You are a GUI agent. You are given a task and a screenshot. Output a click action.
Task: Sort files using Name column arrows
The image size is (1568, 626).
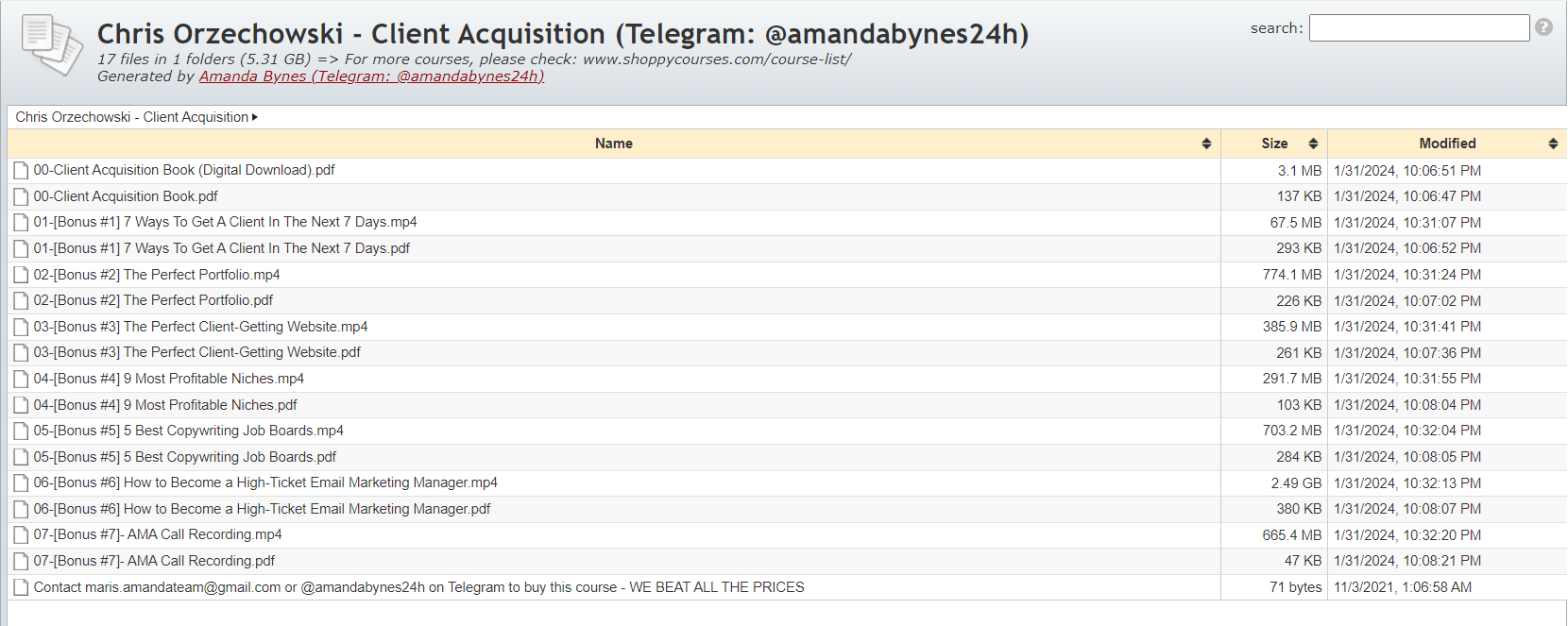1206,144
